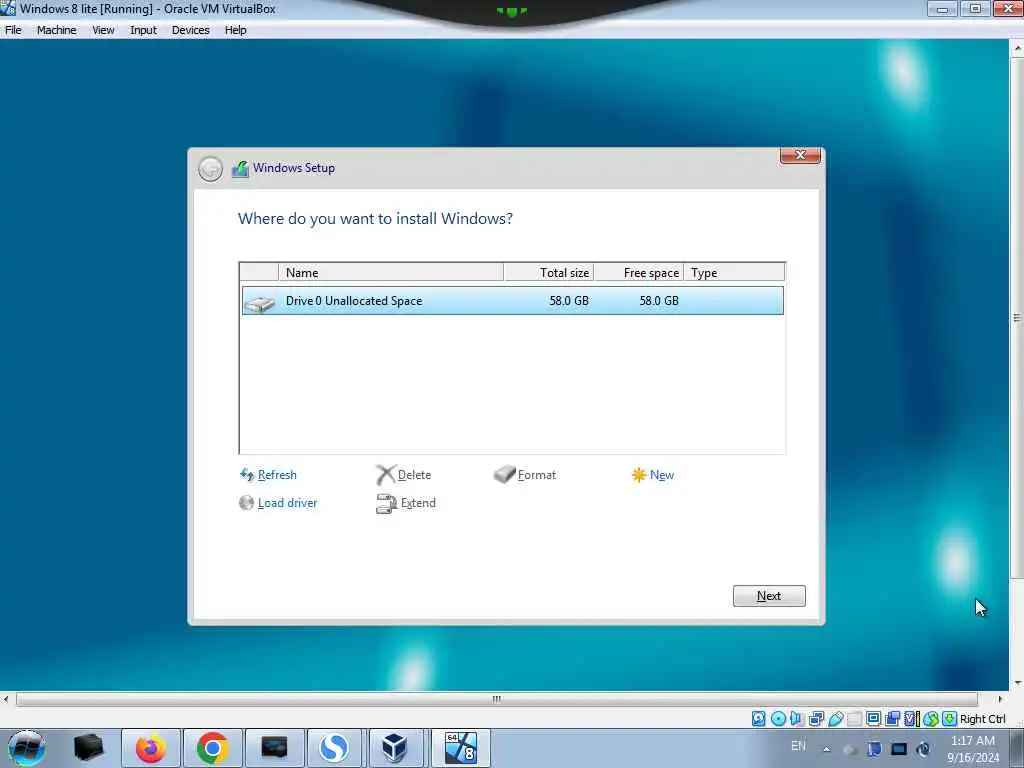Image resolution: width=1024 pixels, height=768 pixels.
Task: Click the back arrow in Windows Setup
Action: click(210, 169)
